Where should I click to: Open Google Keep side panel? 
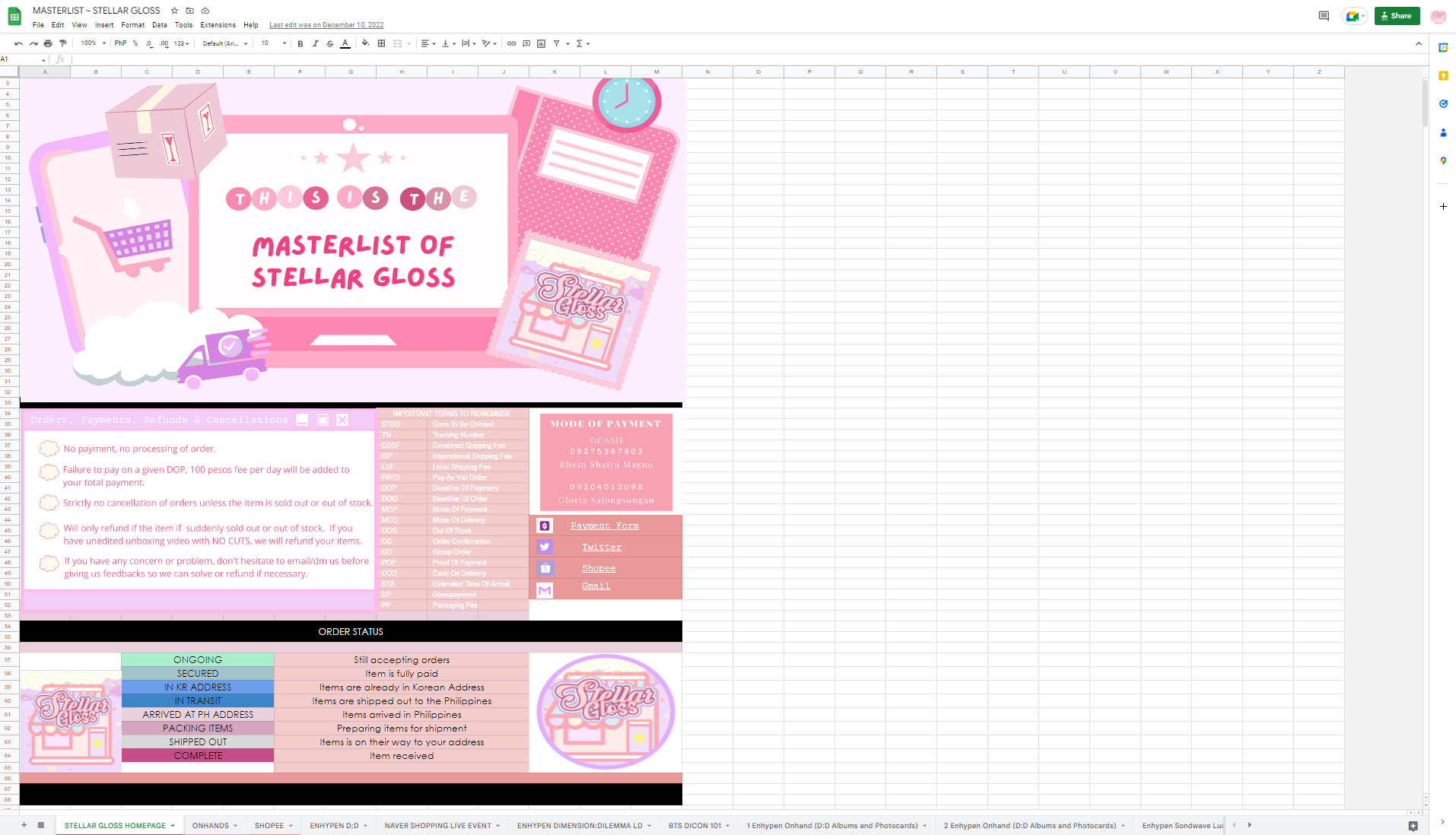[x=1443, y=75]
